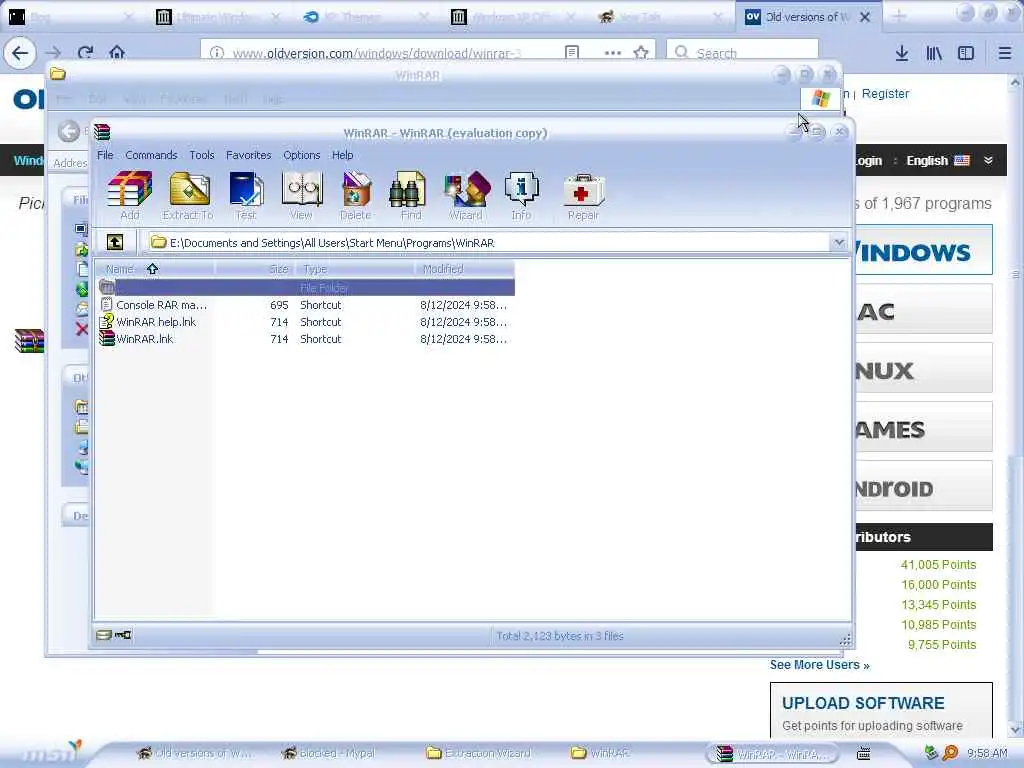Click the WinRAR desktop icon at left edge

(29, 341)
